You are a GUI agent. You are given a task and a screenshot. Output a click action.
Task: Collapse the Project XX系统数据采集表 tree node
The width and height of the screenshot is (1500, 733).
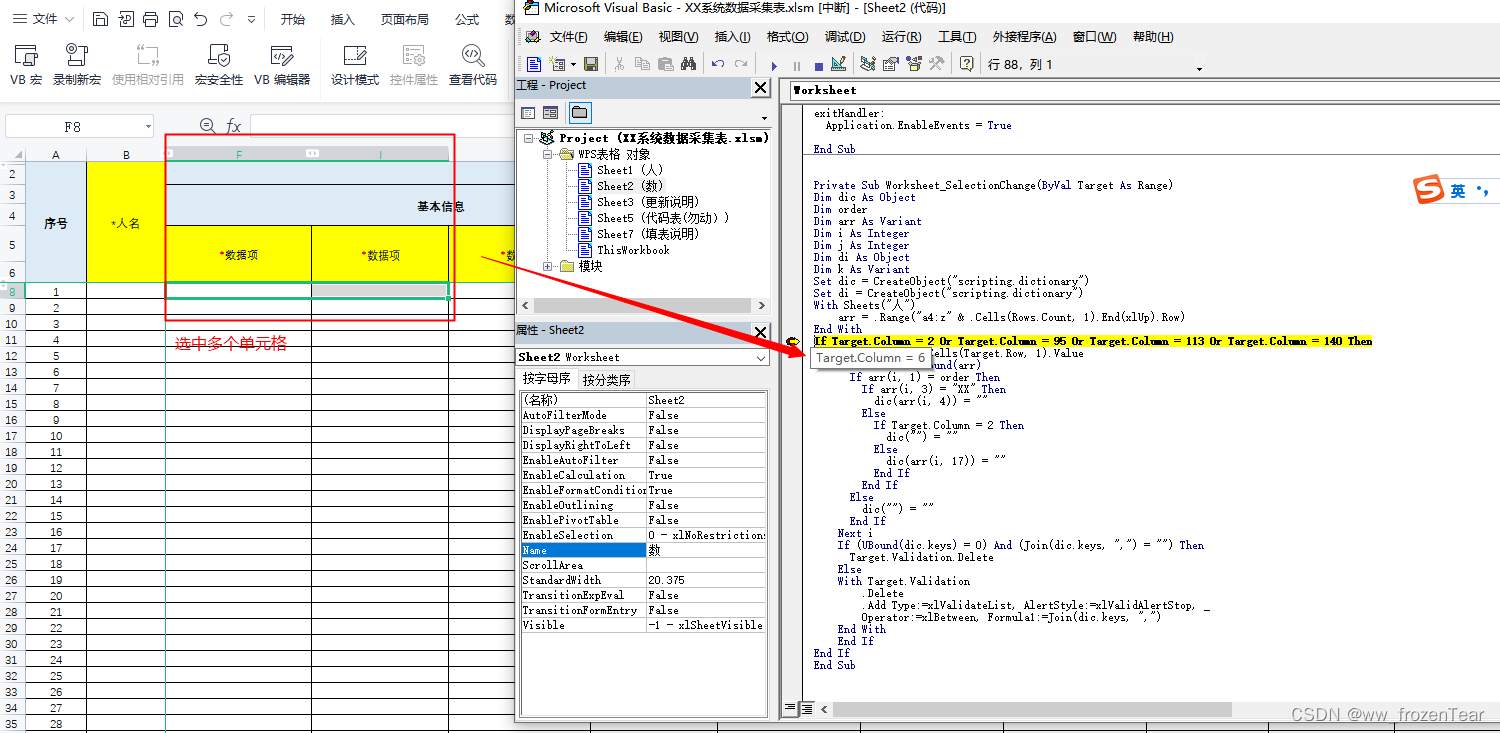click(528, 138)
